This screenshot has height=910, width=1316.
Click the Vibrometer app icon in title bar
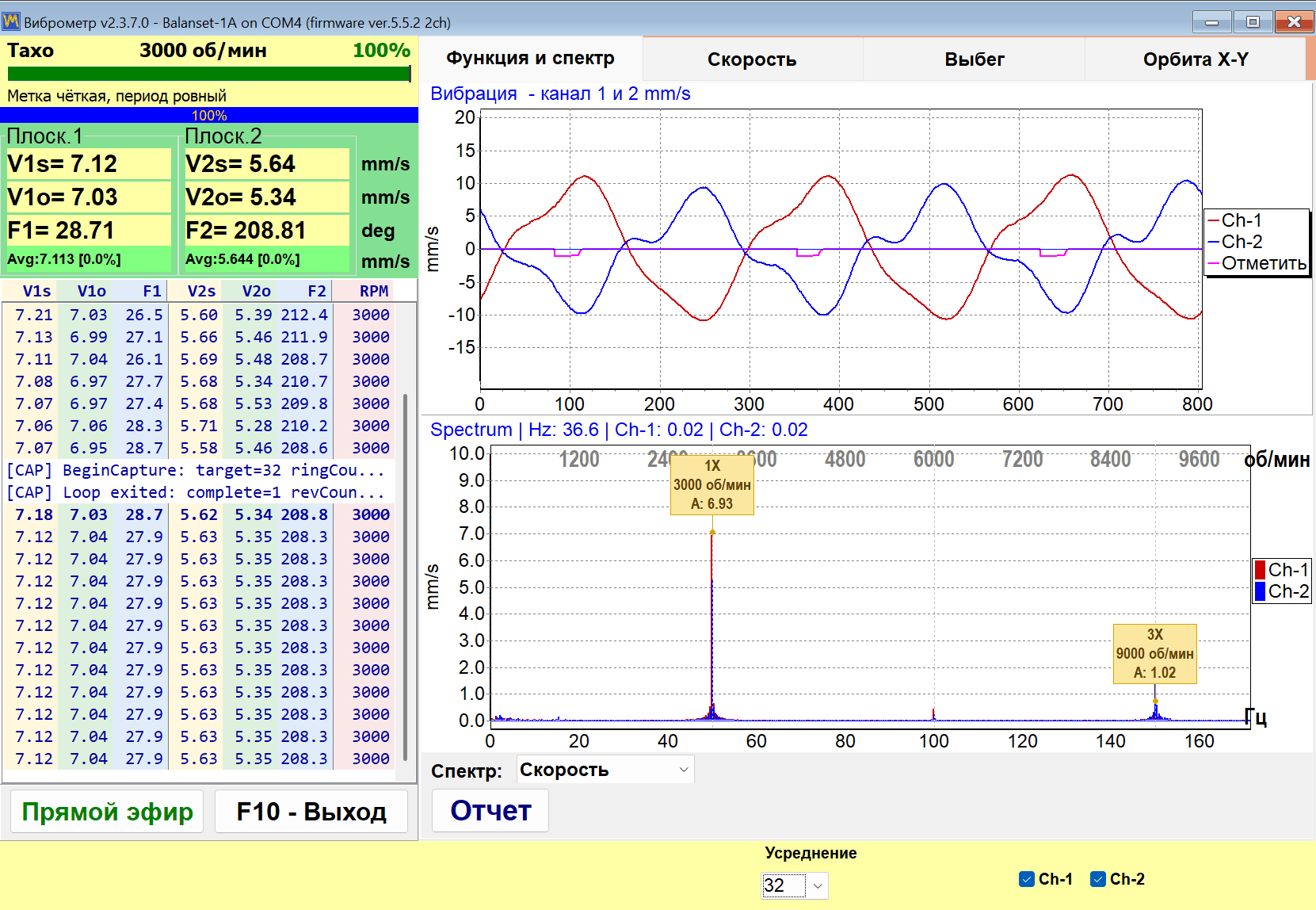click(x=11, y=21)
